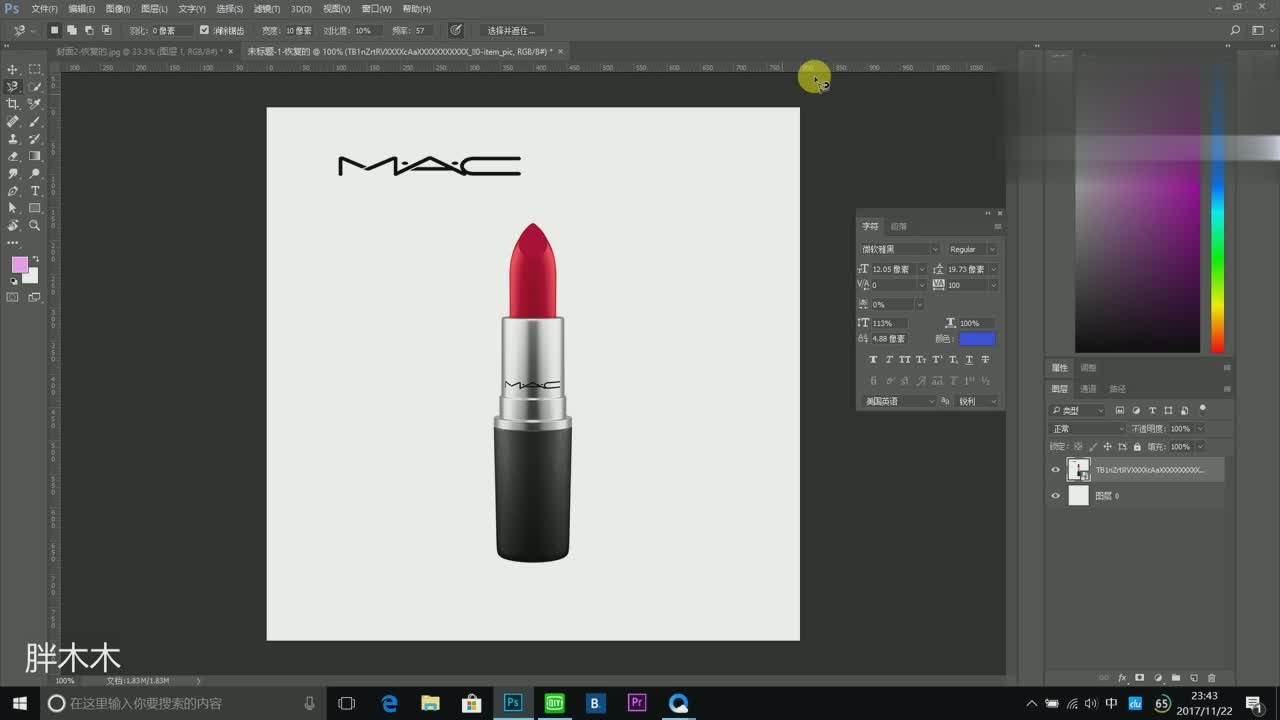1280x720 pixels.
Task: Select the Quick Selection brush tool
Action: 35,87
